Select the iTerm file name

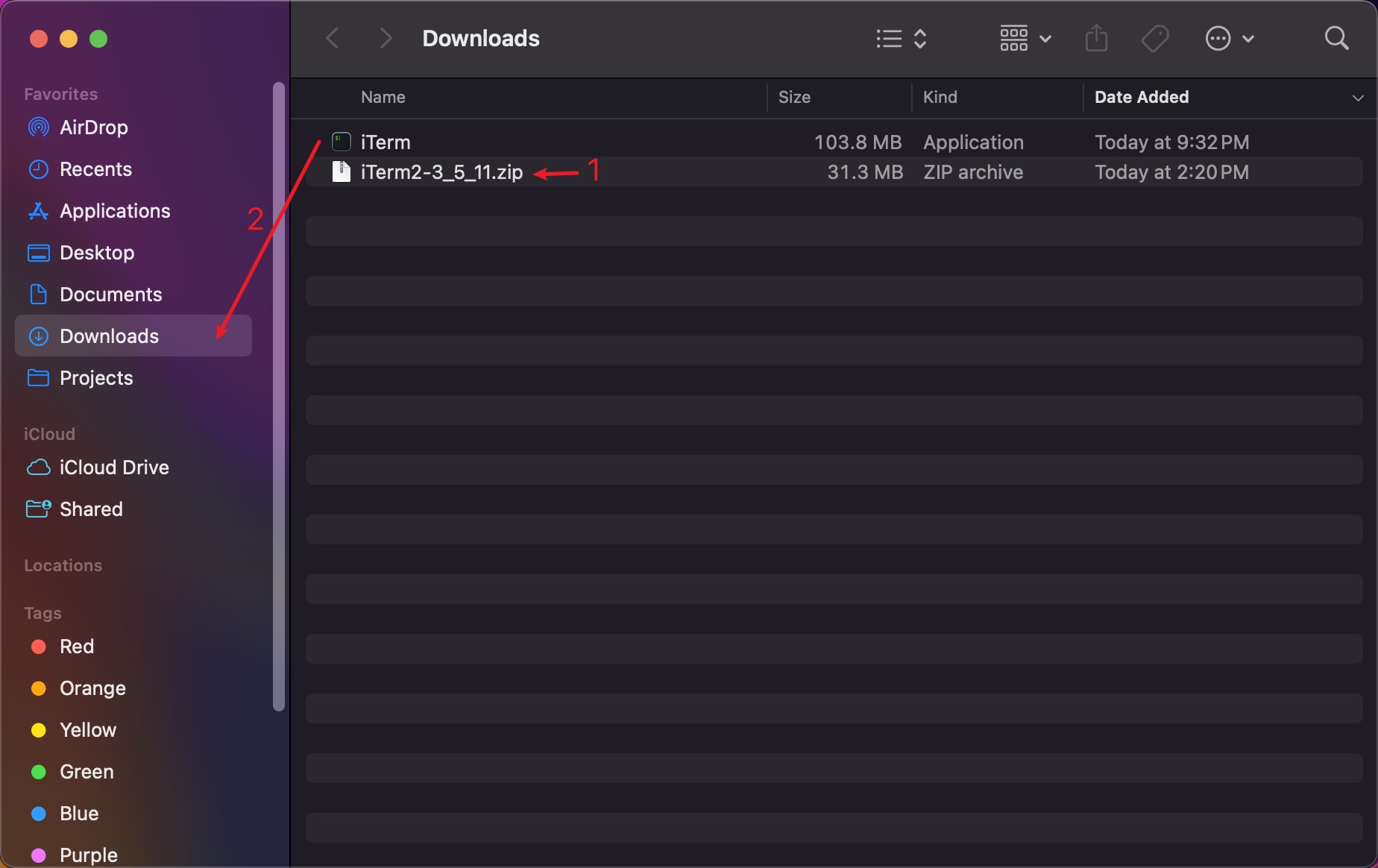point(386,142)
